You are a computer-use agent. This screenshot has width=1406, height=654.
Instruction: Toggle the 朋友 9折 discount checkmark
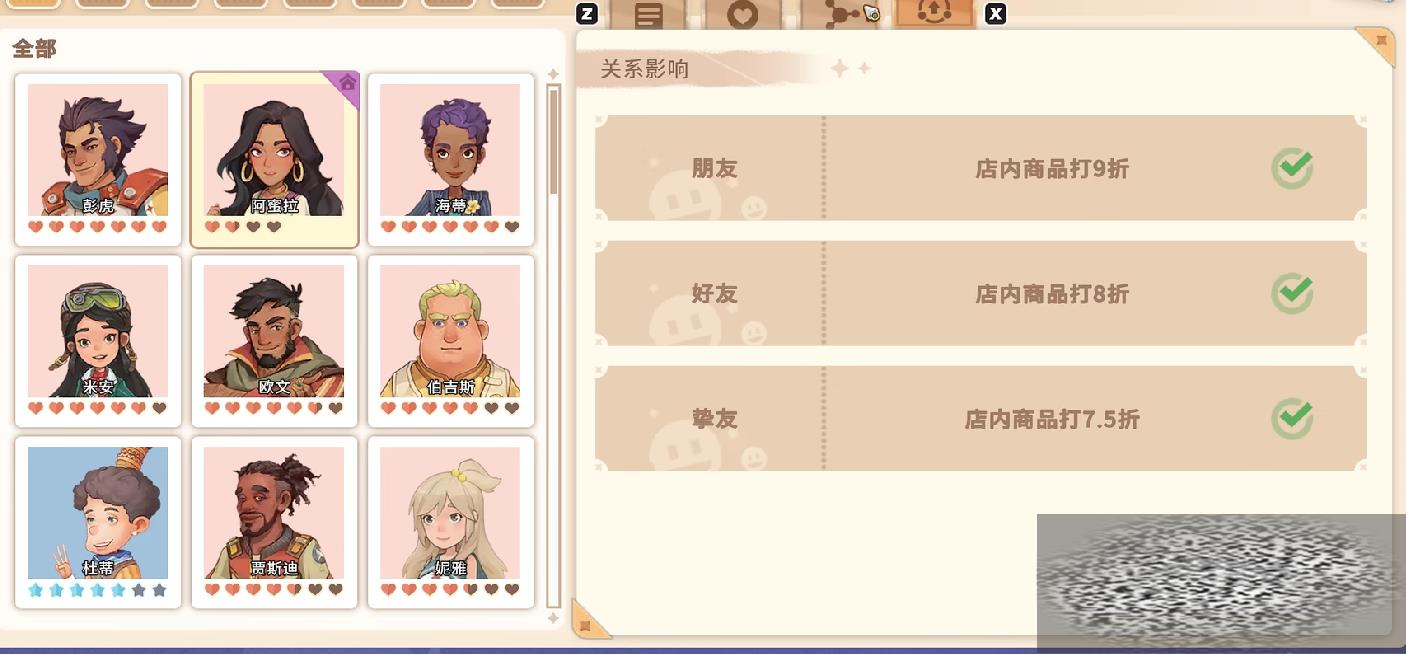point(1292,168)
